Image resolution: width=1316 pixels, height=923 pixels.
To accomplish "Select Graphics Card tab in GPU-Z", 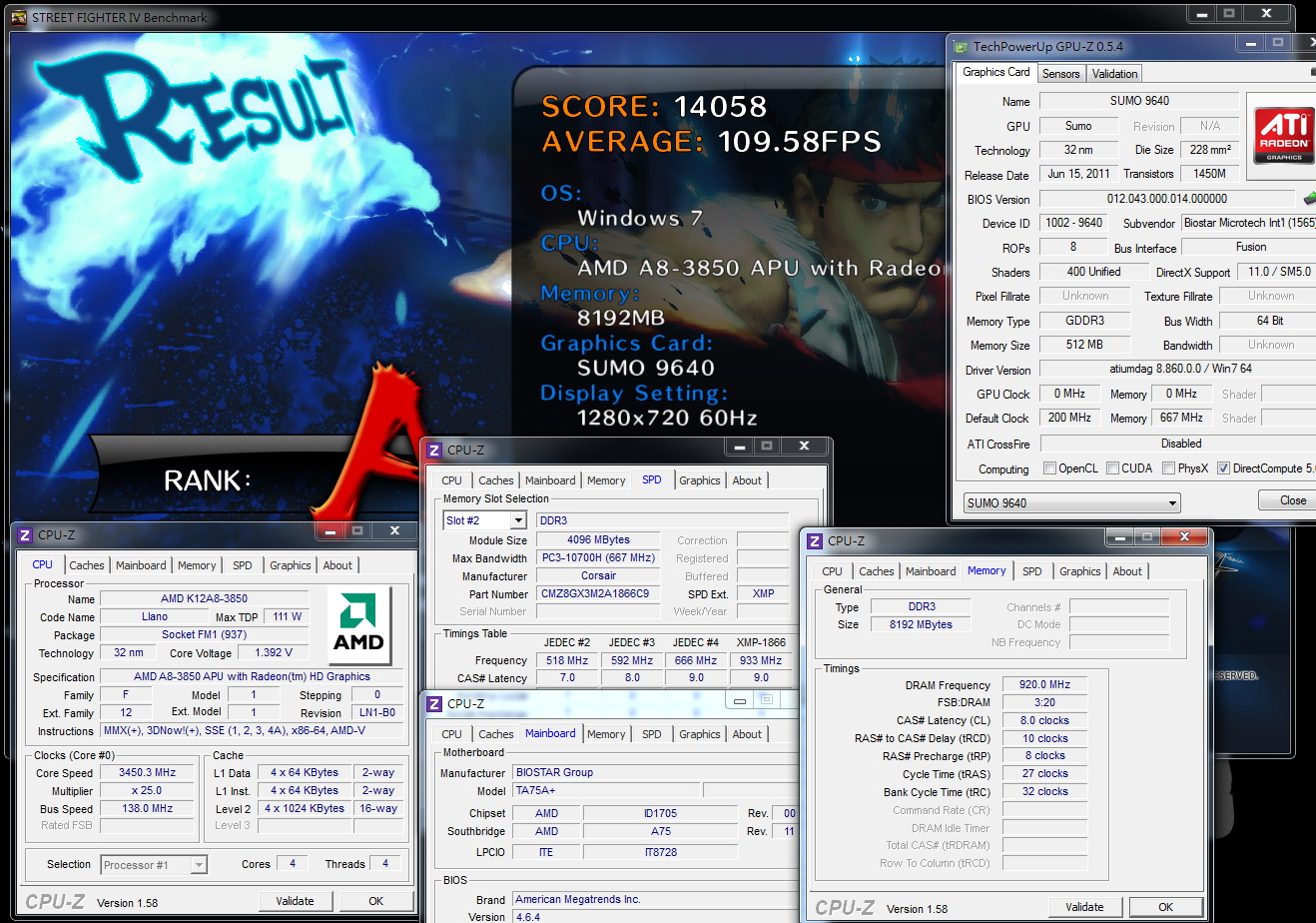I will pyautogui.click(x=995, y=72).
